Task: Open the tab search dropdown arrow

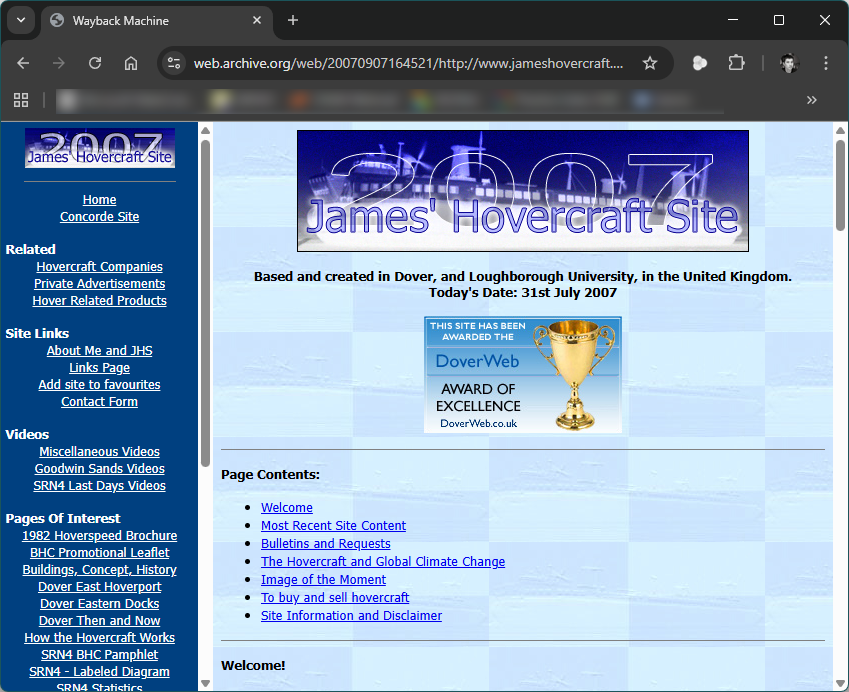Action: [x=21, y=20]
